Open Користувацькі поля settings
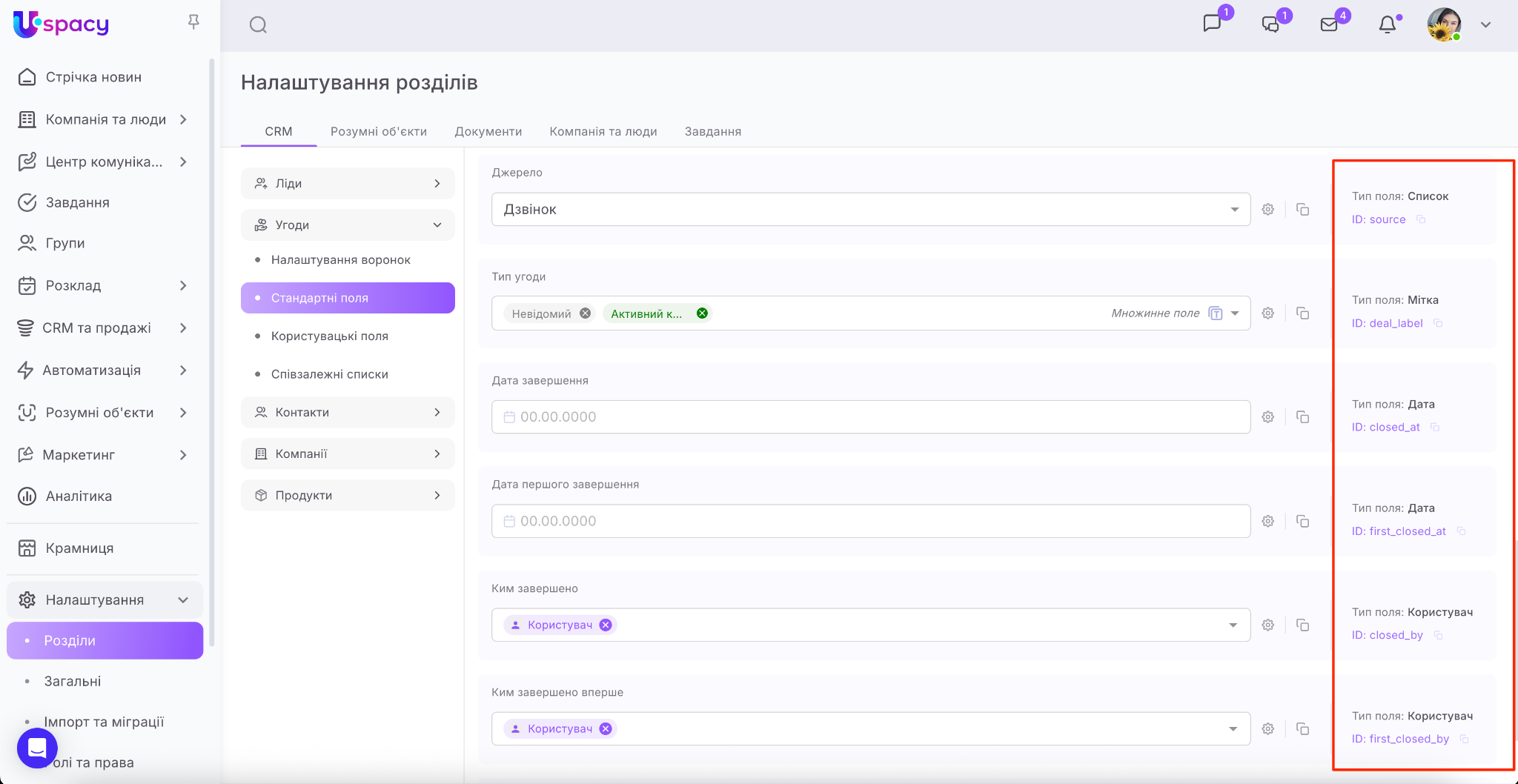The image size is (1518, 784). (329, 336)
